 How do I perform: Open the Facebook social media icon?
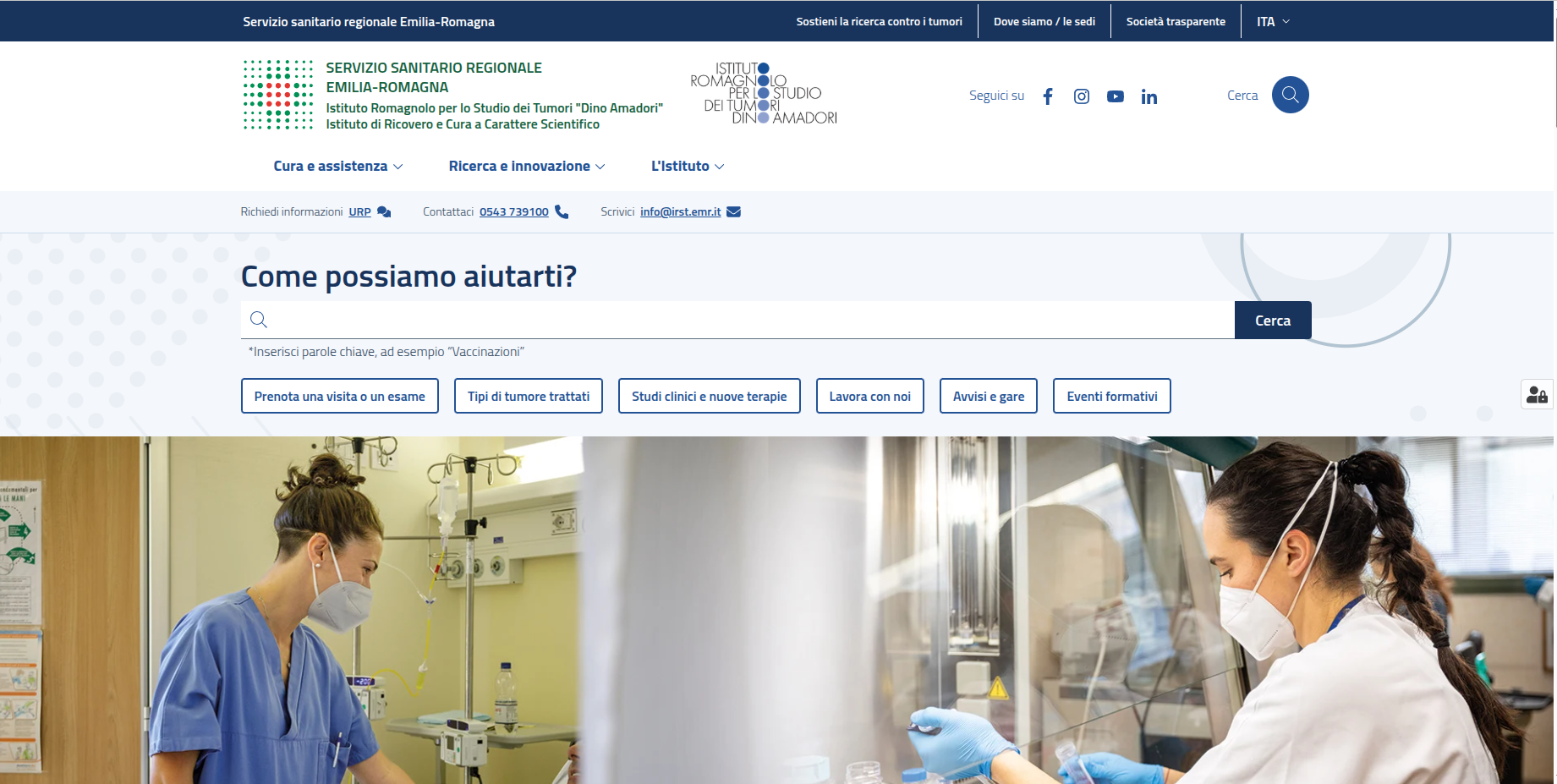tap(1048, 96)
